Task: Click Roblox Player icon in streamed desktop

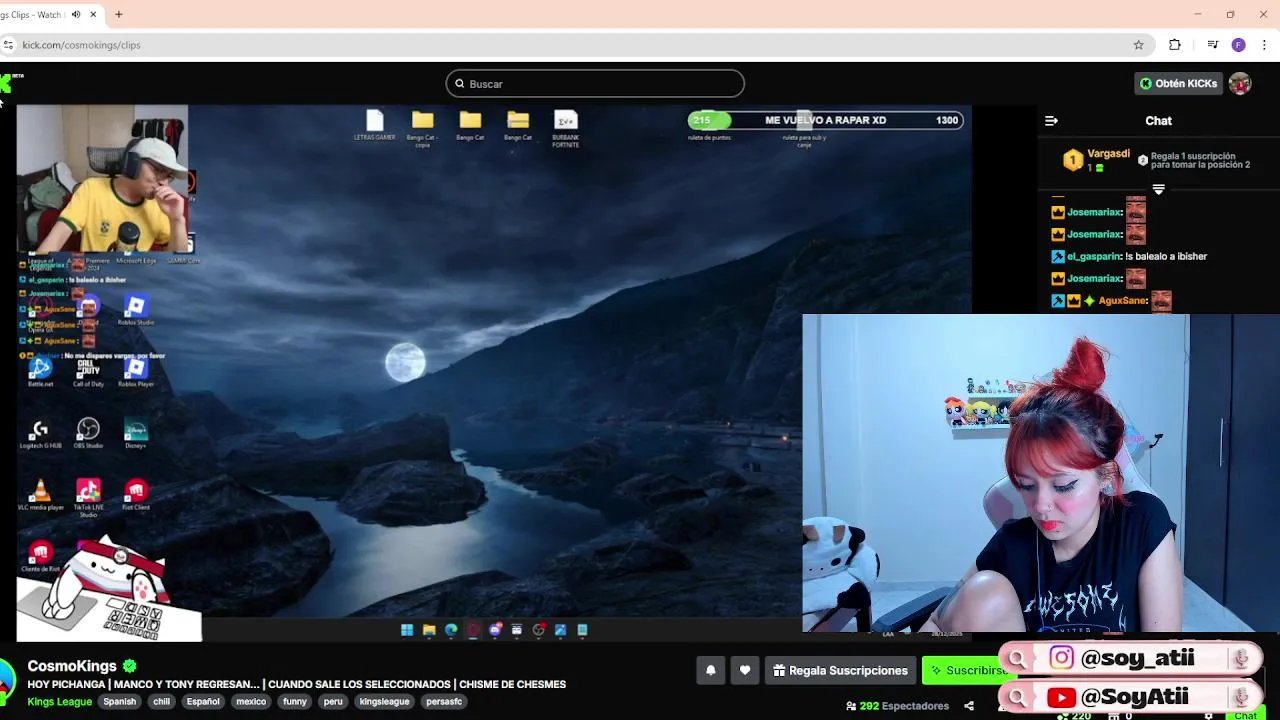Action: pyautogui.click(x=136, y=371)
